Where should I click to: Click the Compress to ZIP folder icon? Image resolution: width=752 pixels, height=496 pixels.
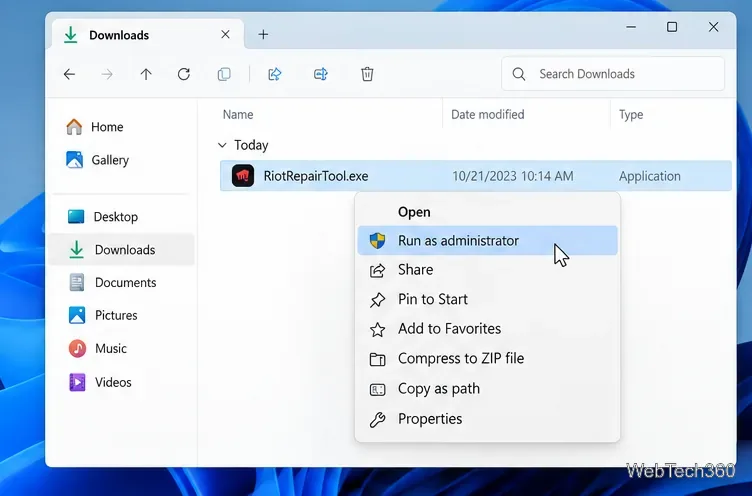point(377,359)
